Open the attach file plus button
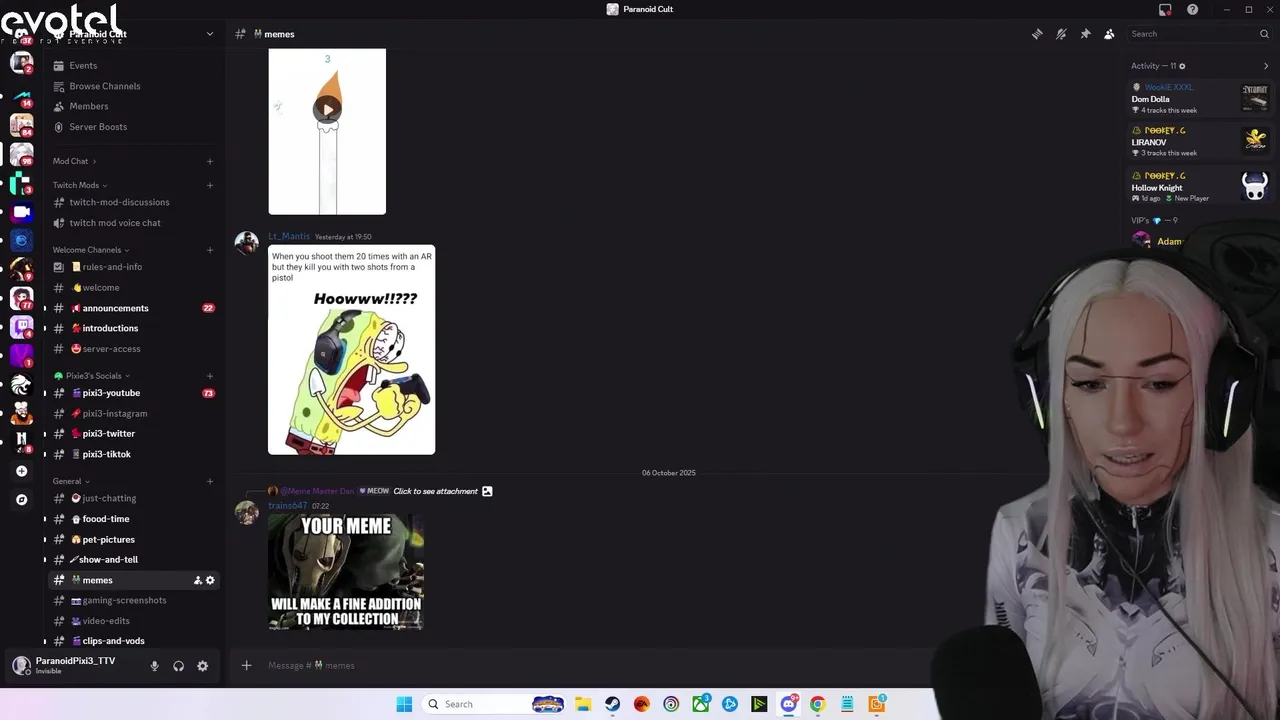 (x=246, y=665)
